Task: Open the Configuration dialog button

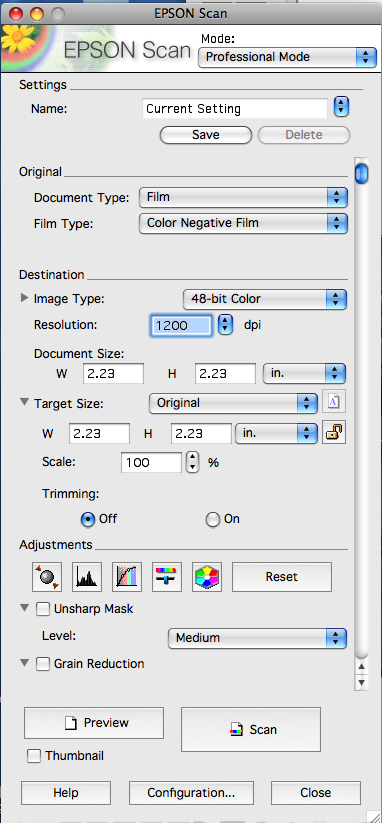Action: point(192,793)
